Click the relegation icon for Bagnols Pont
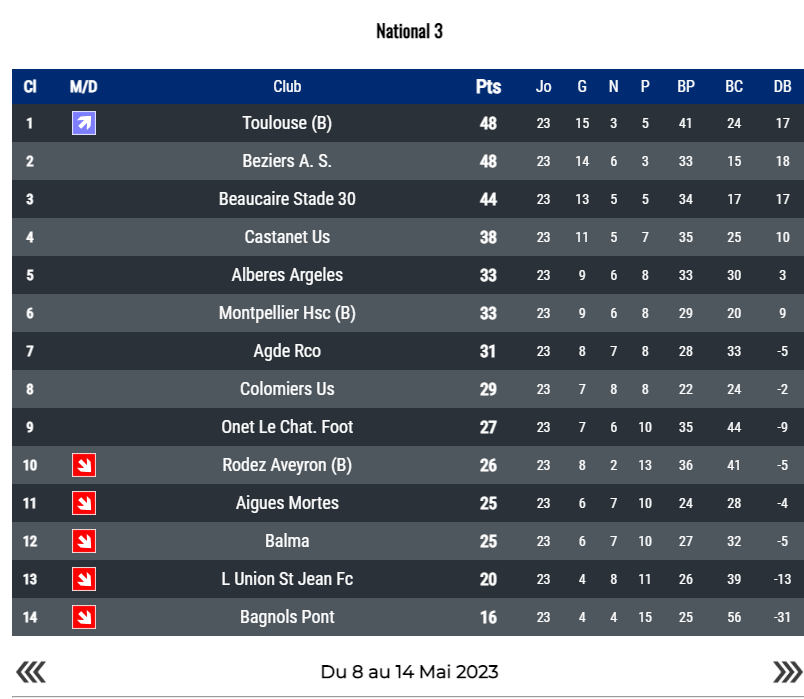 tap(84, 617)
